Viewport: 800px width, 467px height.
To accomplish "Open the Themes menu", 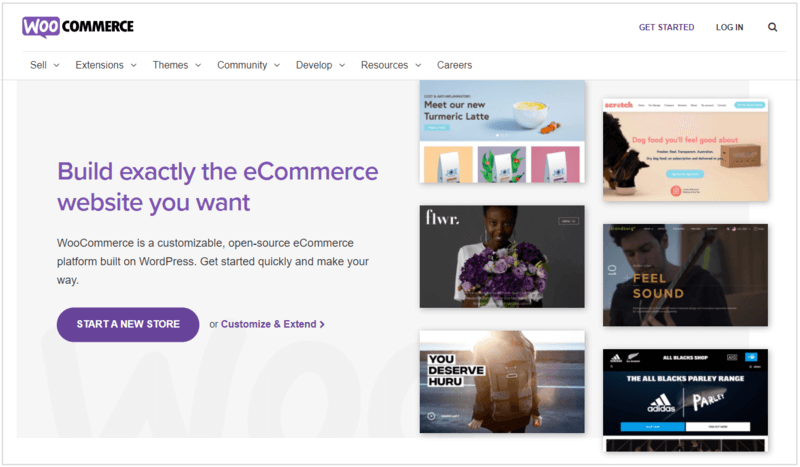I will pyautogui.click(x=170, y=65).
